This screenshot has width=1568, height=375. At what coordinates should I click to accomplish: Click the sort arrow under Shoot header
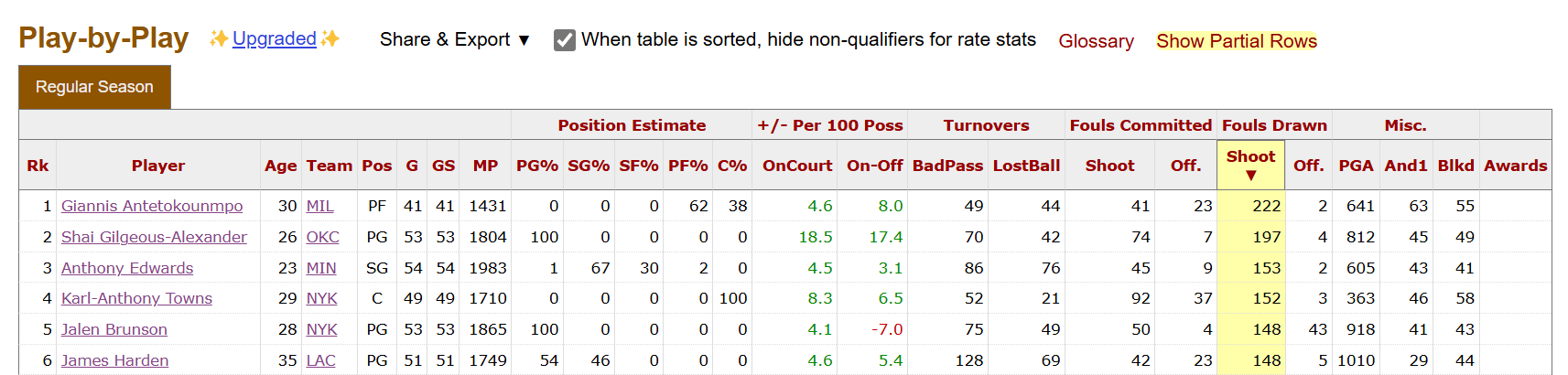pyautogui.click(x=1250, y=176)
